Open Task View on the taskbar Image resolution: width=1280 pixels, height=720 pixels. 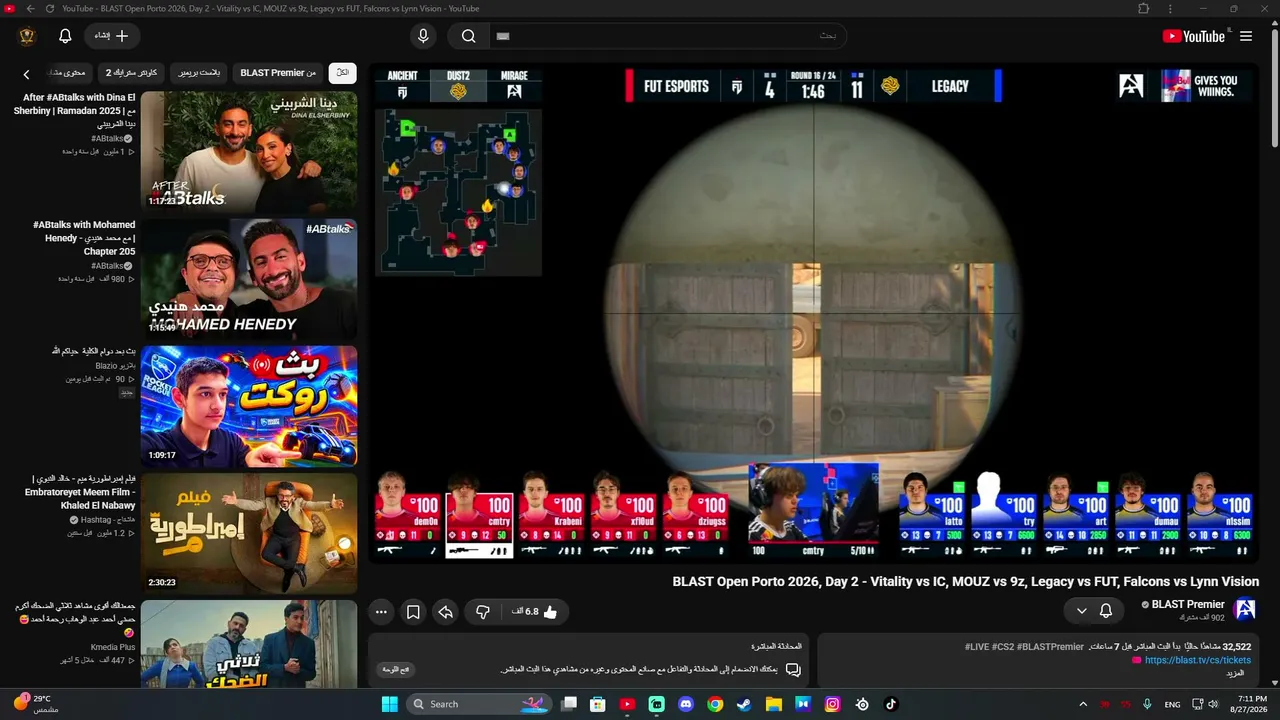tap(569, 704)
